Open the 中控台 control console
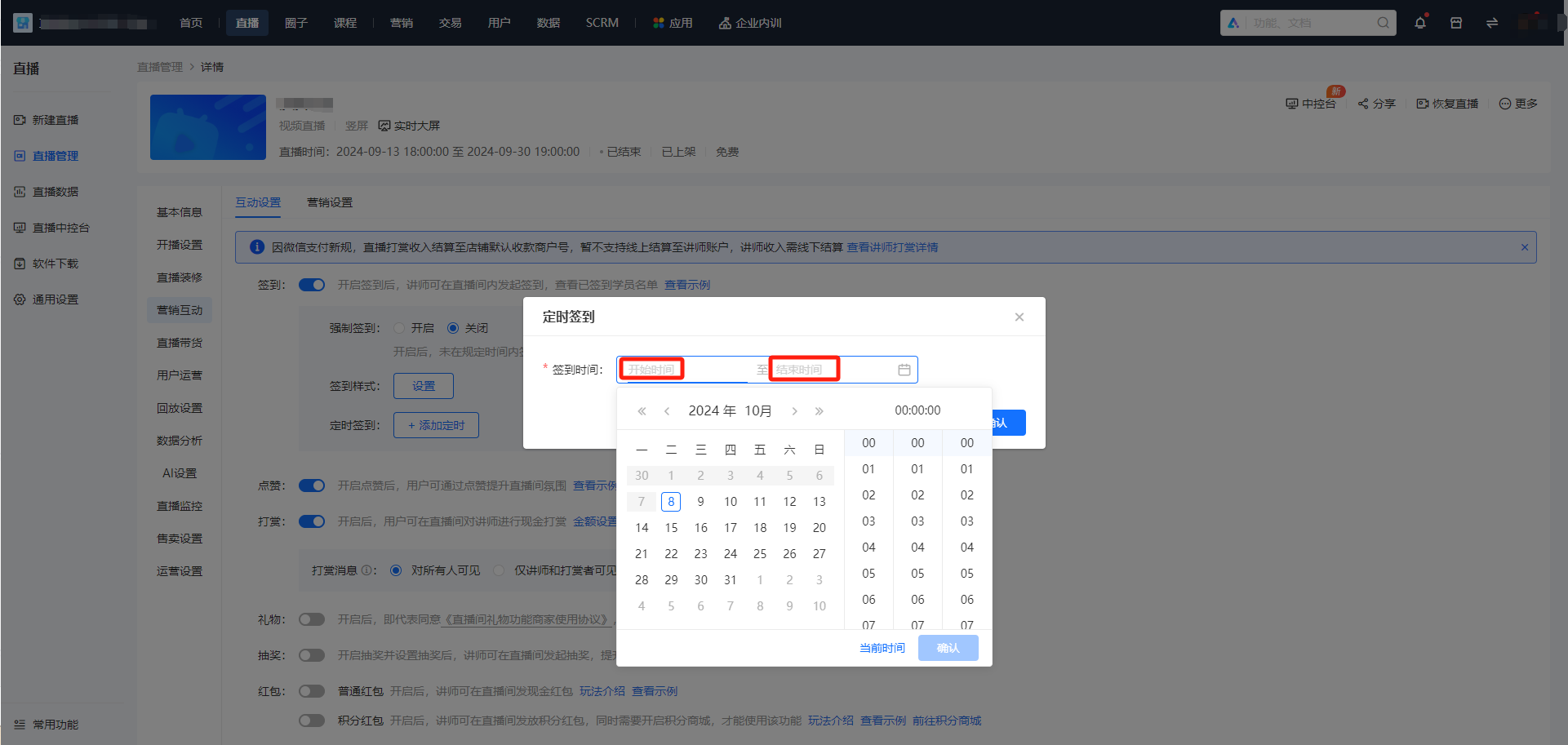Viewport: 1568px width, 745px height. (1311, 104)
